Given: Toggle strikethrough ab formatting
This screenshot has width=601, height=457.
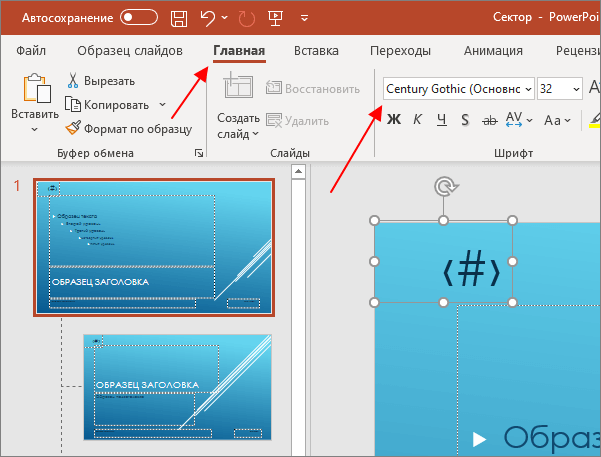Looking at the screenshot, I should click(489, 120).
